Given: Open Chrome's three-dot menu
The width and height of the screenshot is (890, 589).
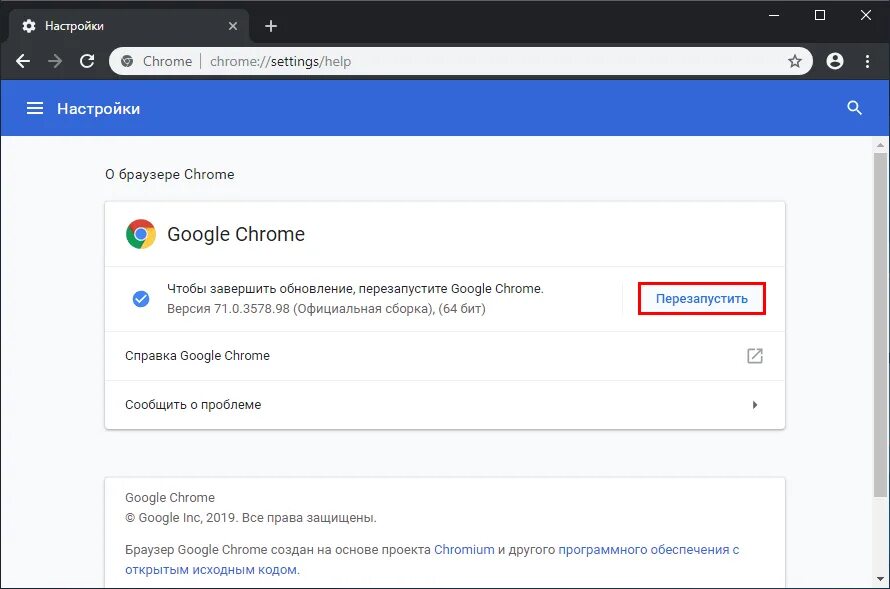Looking at the screenshot, I should (867, 61).
